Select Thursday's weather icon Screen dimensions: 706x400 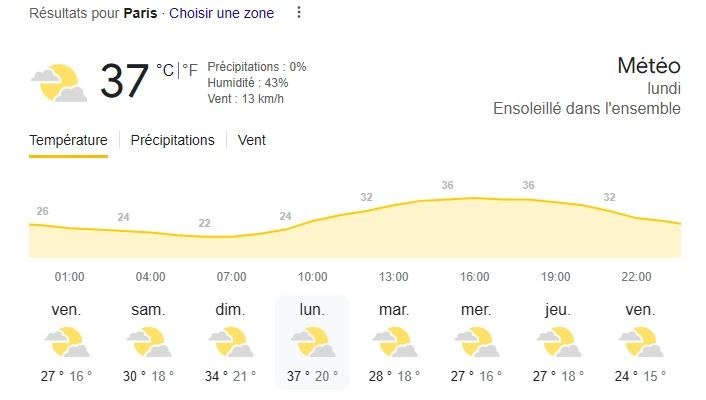click(559, 342)
